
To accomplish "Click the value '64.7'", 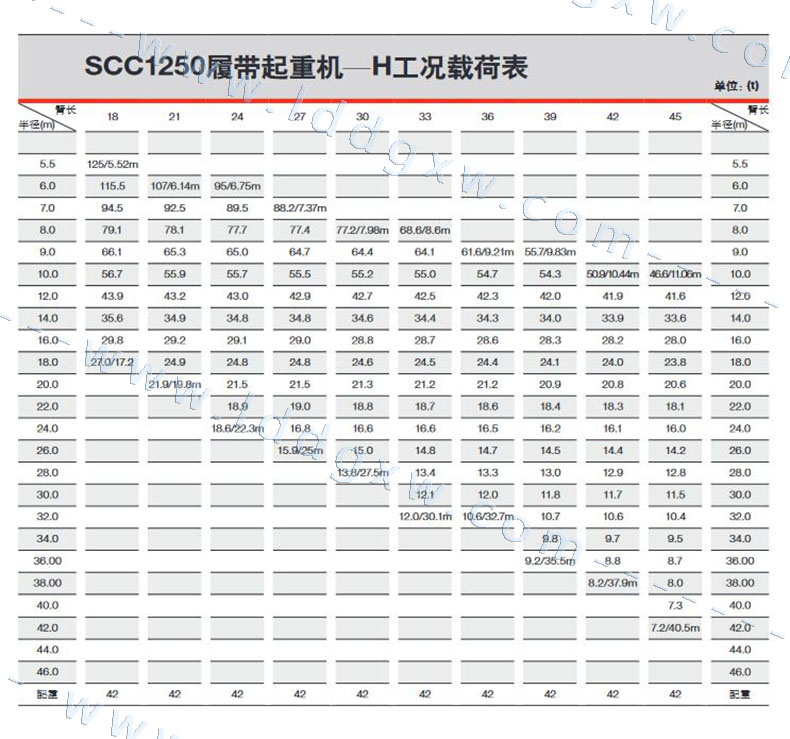I will [x=300, y=252].
